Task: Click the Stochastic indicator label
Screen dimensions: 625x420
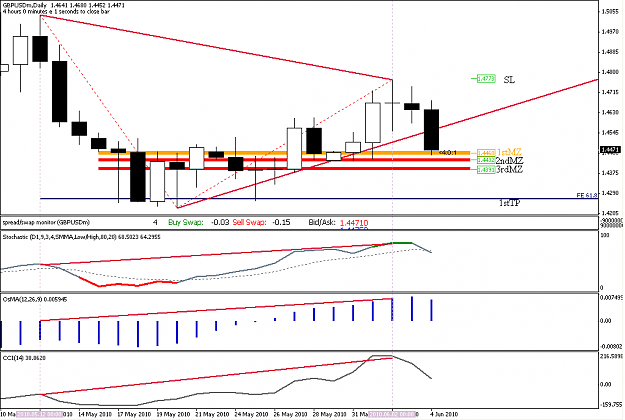Action: point(81,237)
